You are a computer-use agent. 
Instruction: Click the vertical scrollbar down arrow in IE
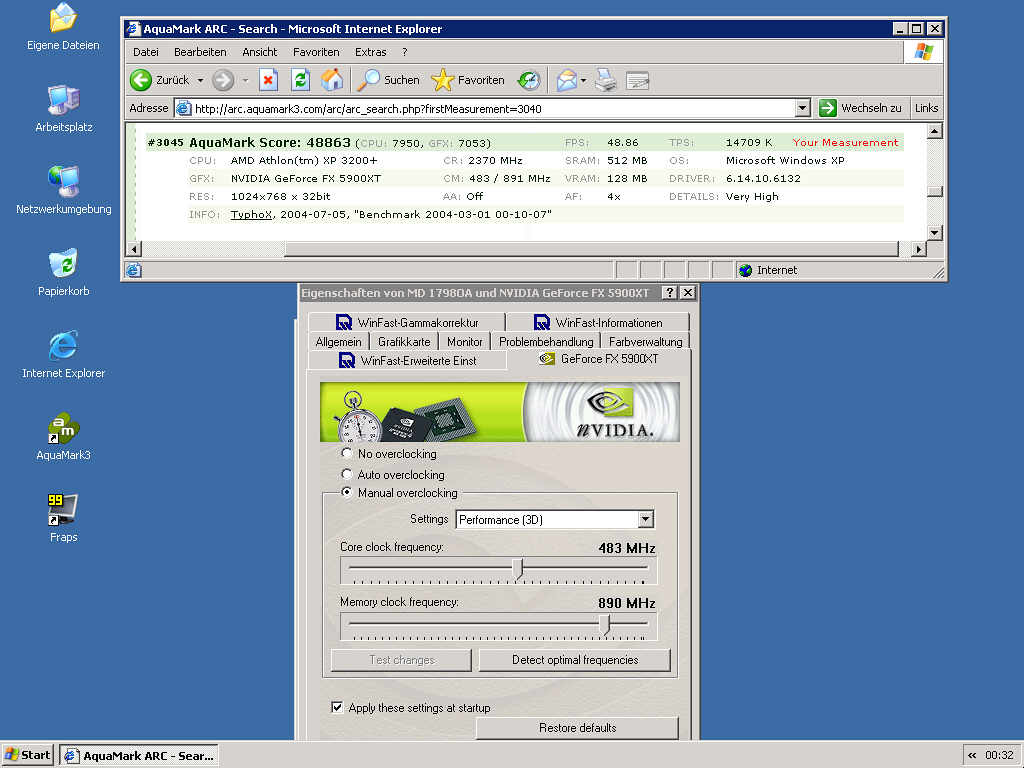pyautogui.click(x=935, y=232)
